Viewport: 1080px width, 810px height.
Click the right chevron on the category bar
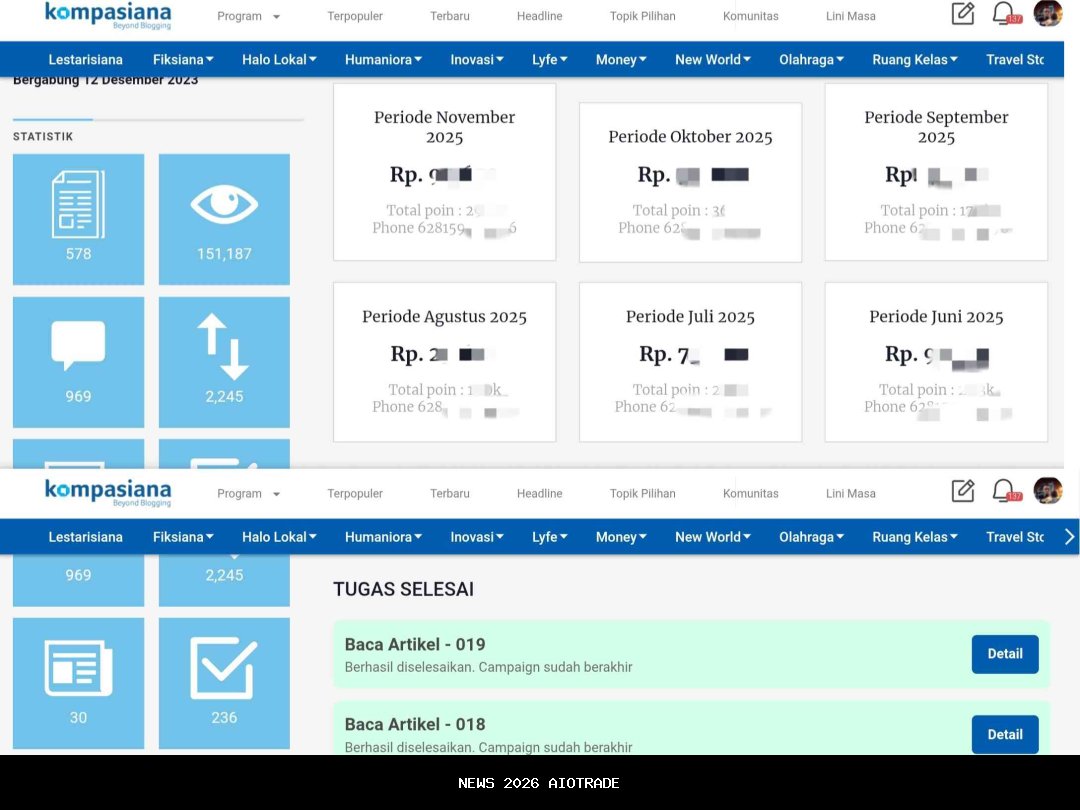[x=1069, y=536]
